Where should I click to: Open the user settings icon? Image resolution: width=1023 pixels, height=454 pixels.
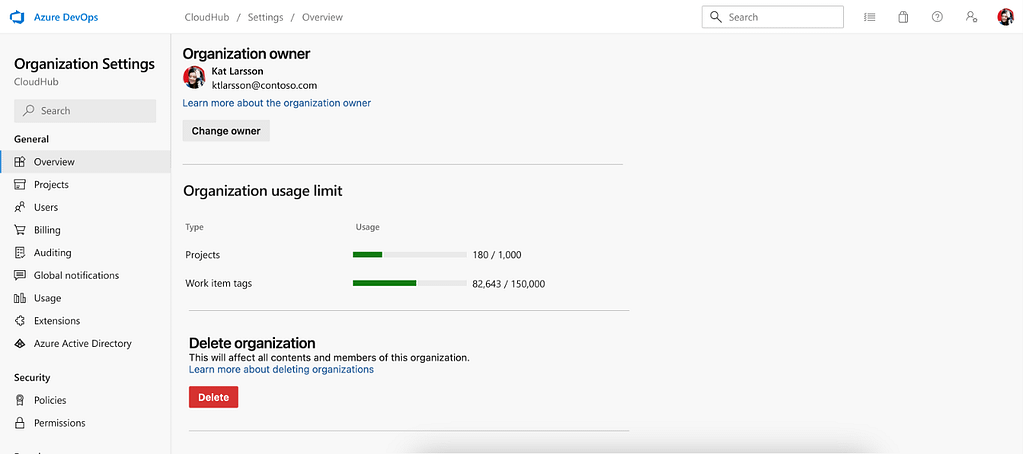click(x=971, y=17)
